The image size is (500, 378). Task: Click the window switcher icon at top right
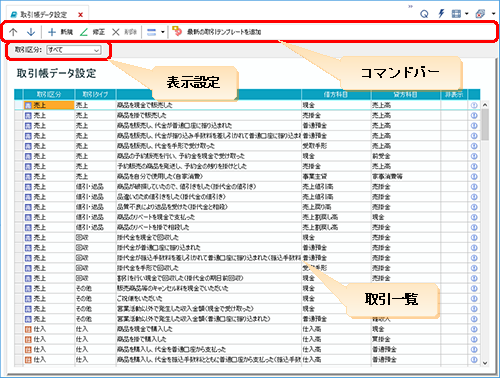[480, 14]
